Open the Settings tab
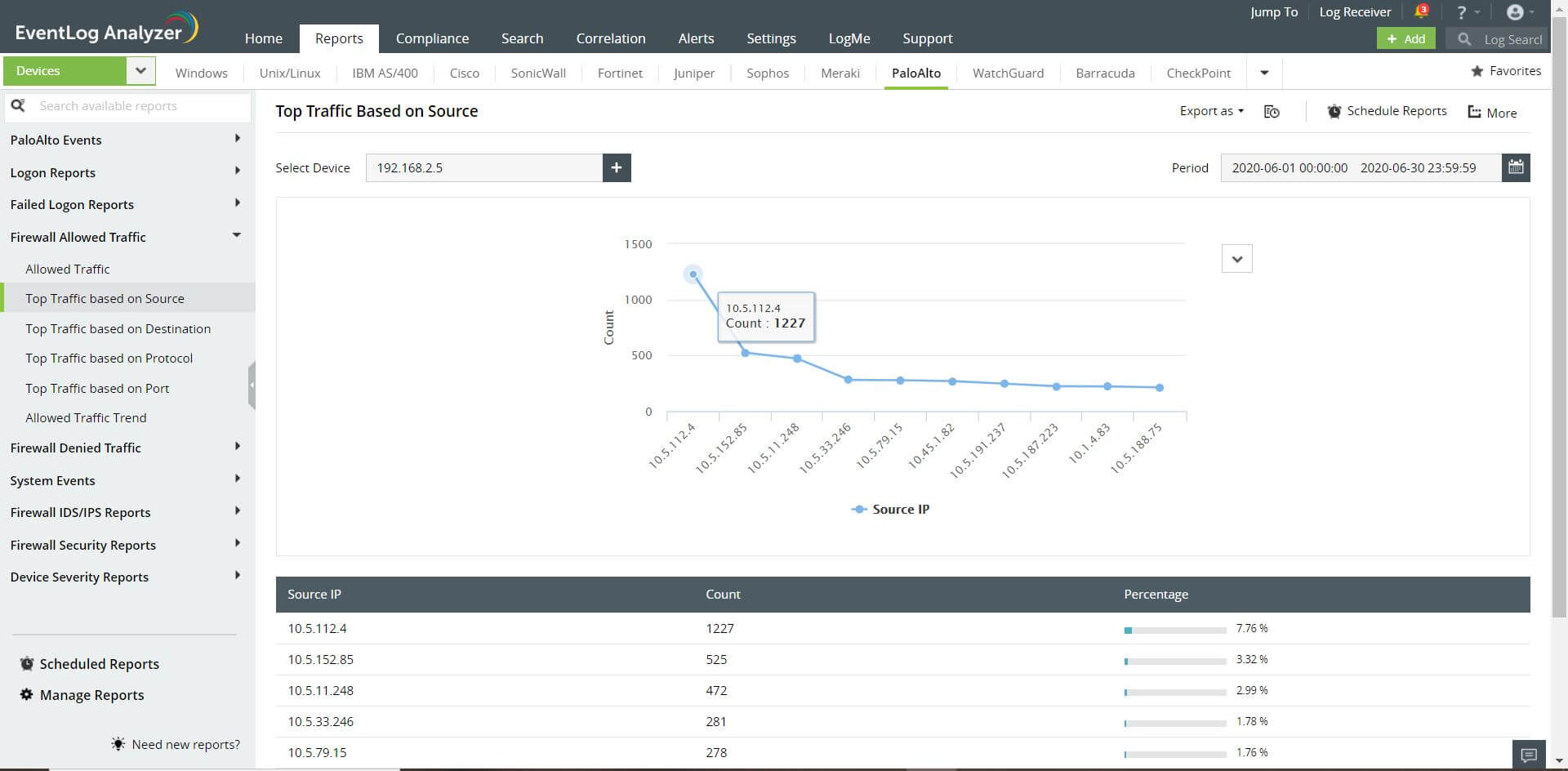 pyautogui.click(x=771, y=38)
